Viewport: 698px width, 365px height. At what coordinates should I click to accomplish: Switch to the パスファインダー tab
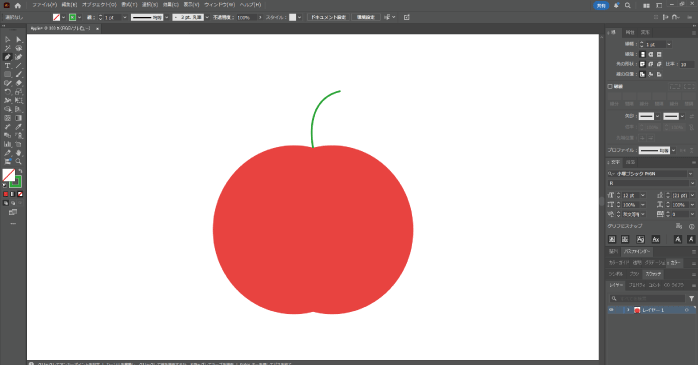pos(637,251)
